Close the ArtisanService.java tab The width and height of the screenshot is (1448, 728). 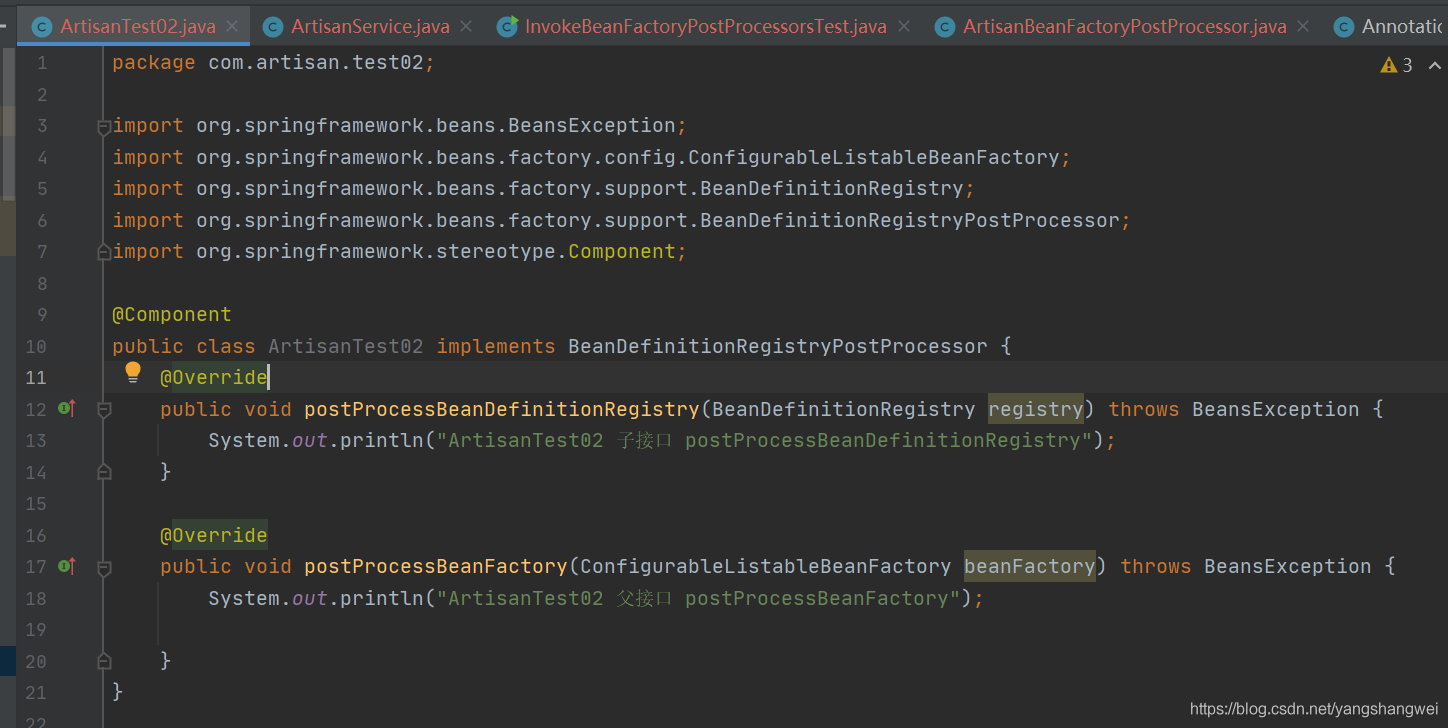(466, 27)
